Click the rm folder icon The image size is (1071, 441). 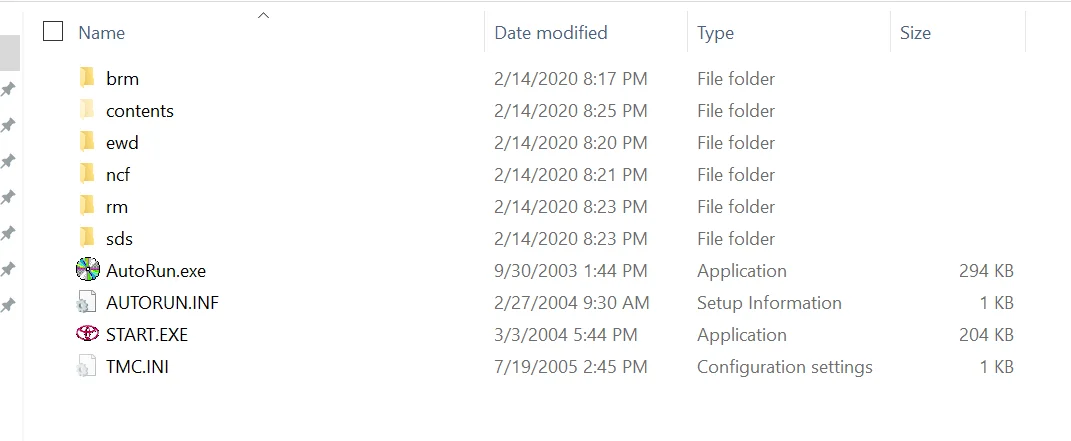coord(87,206)
